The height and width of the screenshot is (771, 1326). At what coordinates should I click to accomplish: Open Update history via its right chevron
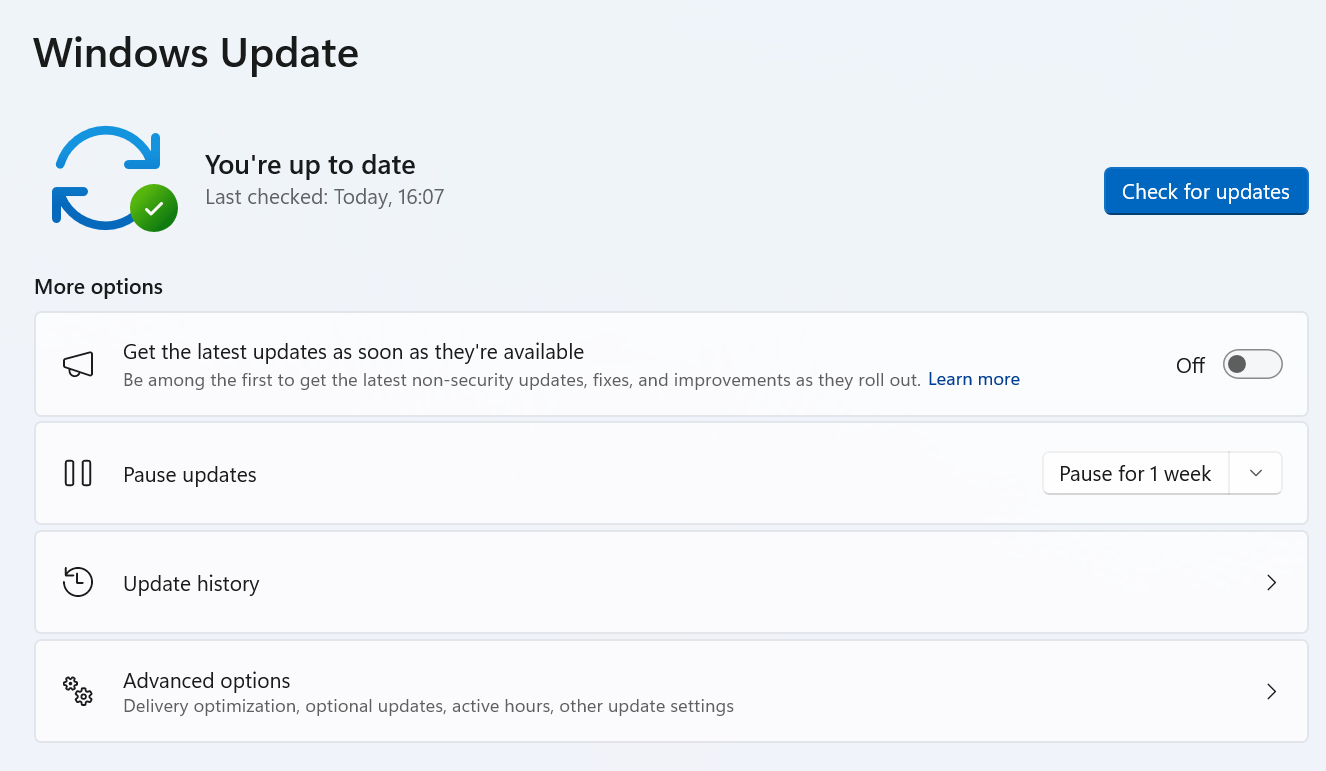tap(1271, 582)
